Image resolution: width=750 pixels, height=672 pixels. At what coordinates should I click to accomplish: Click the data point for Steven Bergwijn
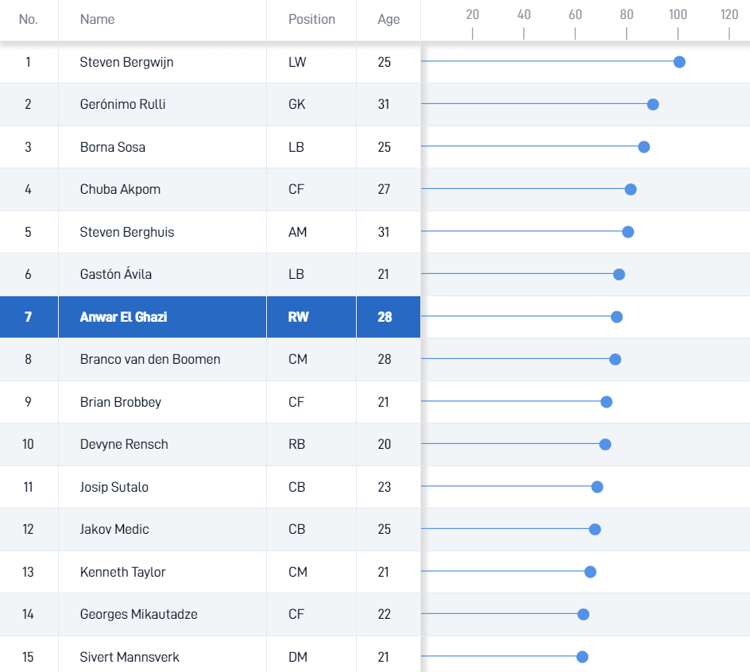click(x=679, y=62)
